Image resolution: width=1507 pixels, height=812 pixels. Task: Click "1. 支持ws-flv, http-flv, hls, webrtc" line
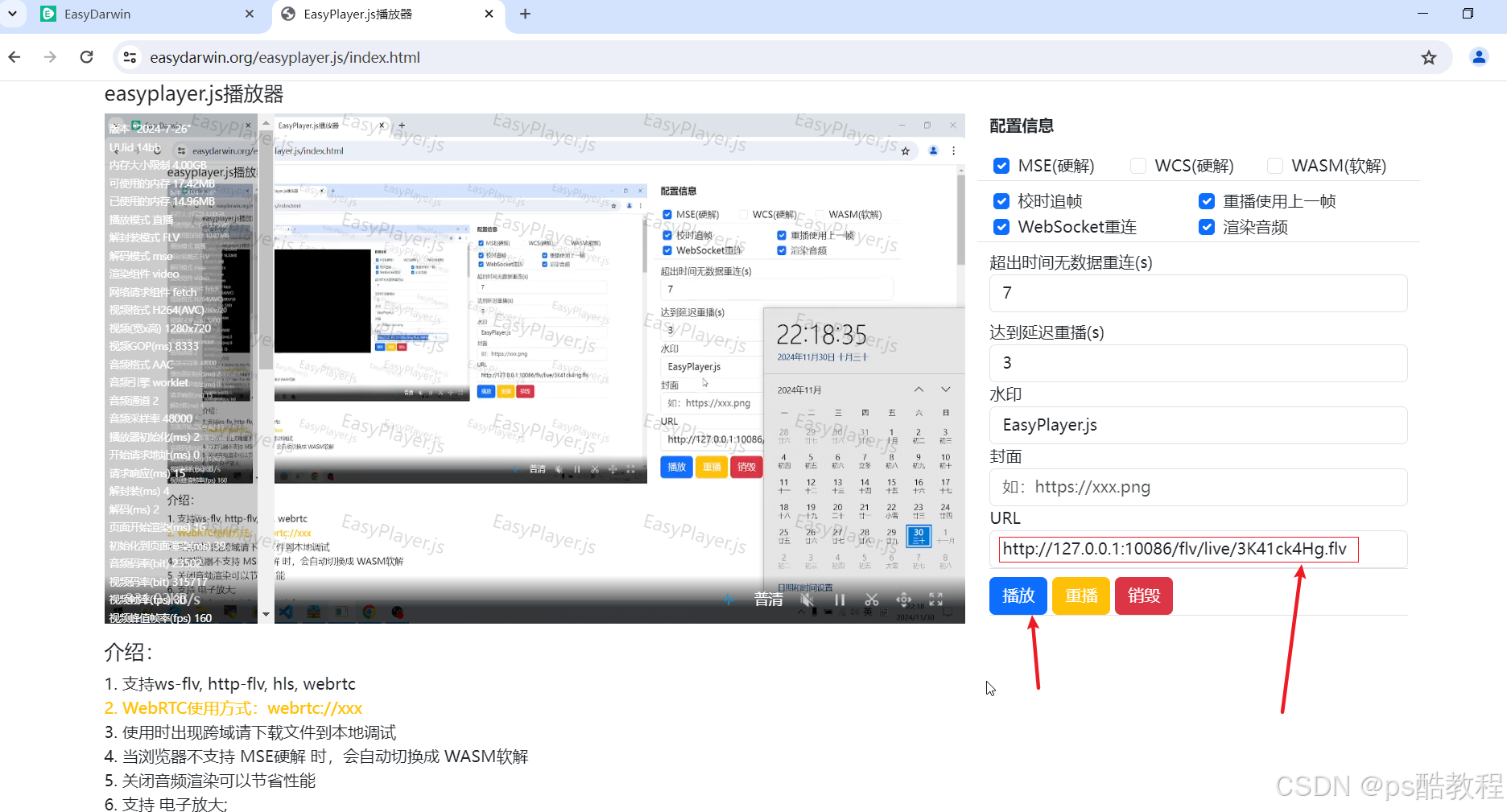tap(230, 684)
